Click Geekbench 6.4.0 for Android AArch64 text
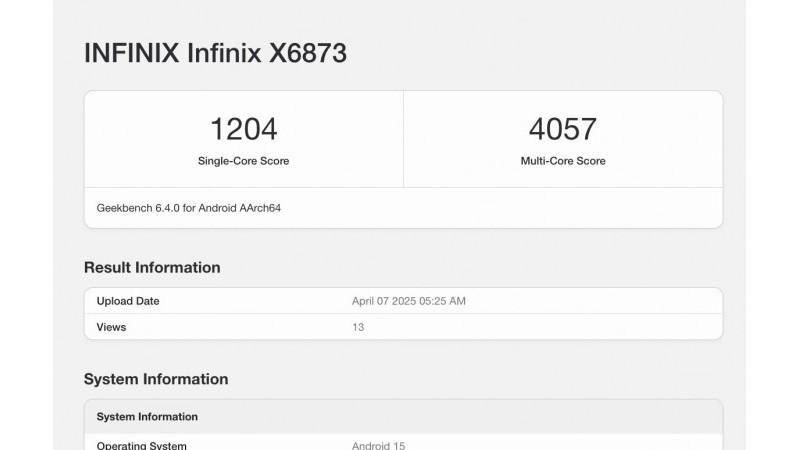 [189, 208]
